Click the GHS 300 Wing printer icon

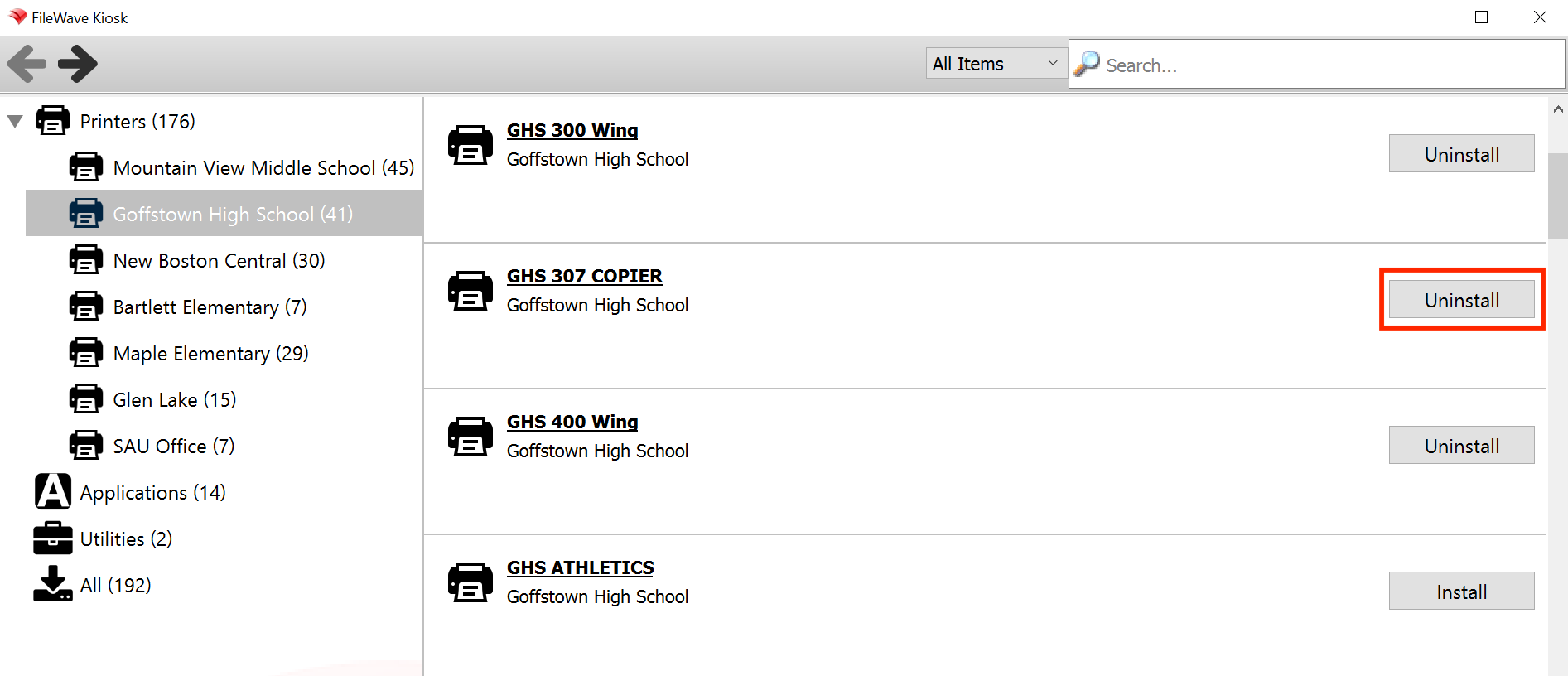[470, 145]
